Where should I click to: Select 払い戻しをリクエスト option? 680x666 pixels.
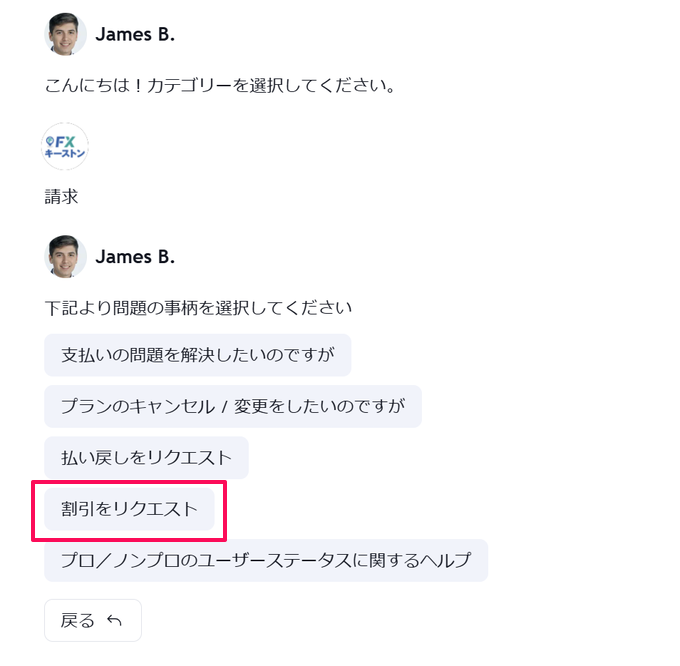(146, 458)
